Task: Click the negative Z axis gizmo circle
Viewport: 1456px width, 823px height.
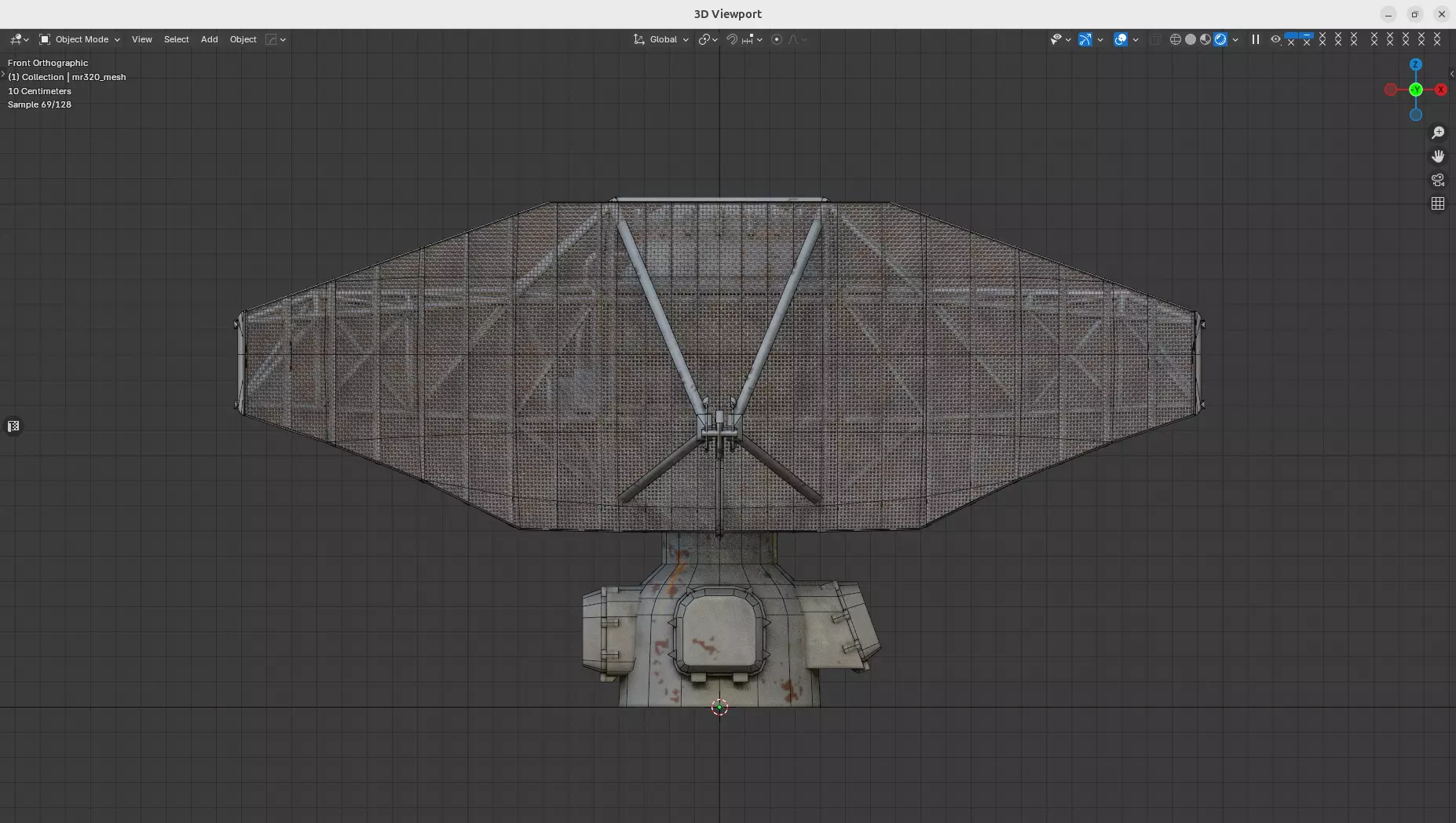Action: tap(1416, 115)
